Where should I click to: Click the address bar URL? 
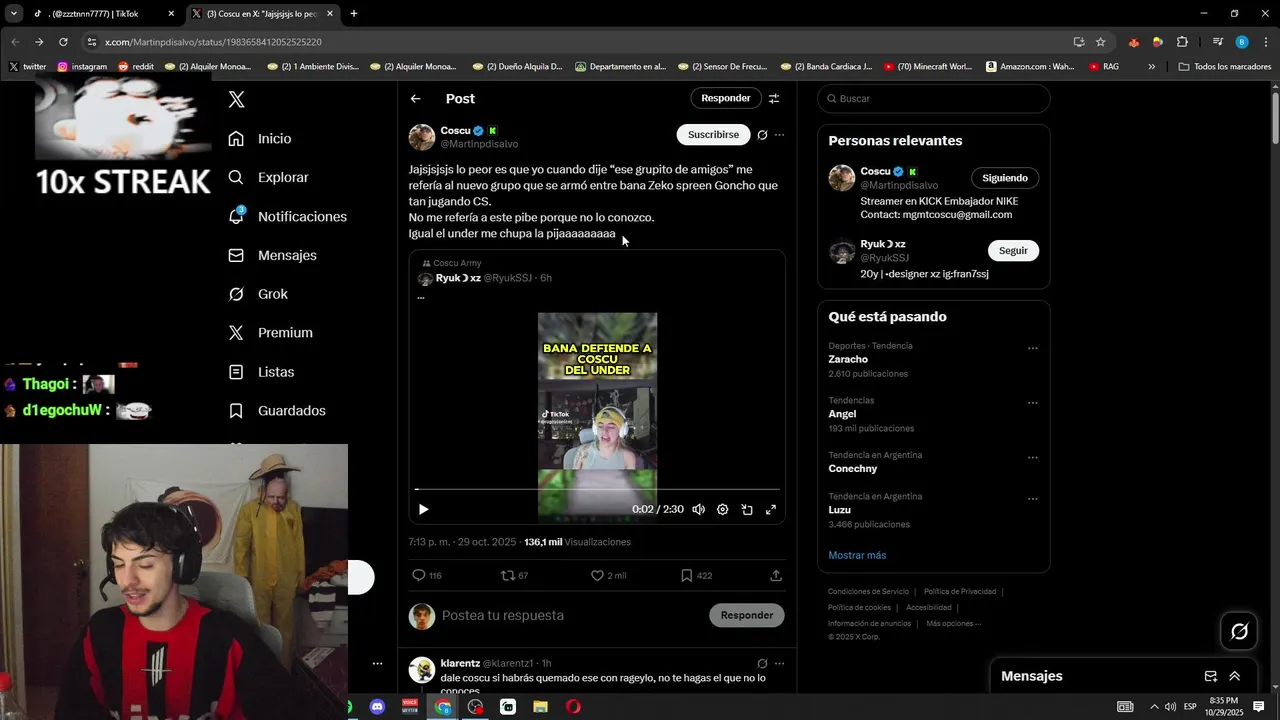tap(213, 42)
